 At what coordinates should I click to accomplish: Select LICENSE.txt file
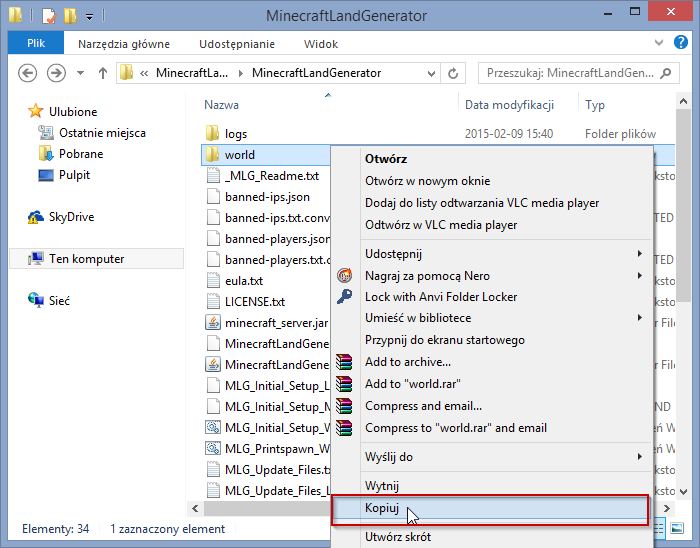[255, 302]
